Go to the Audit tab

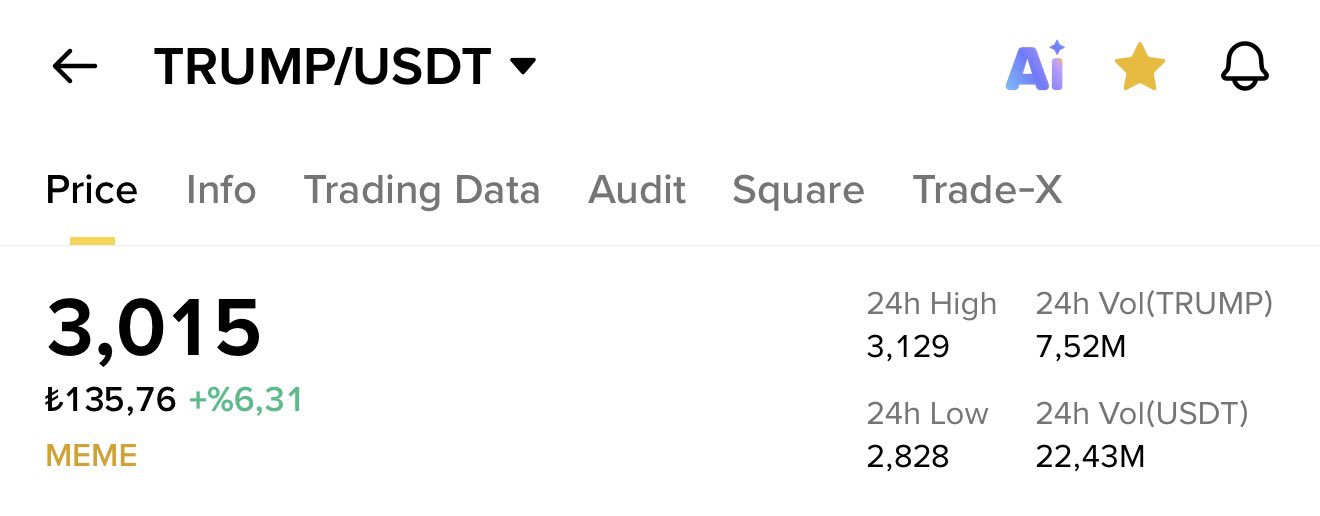point(637,190)
